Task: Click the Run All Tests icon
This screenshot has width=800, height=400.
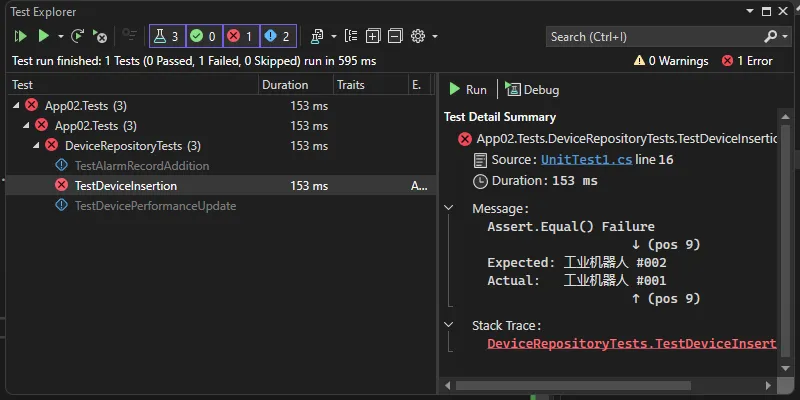Action: pos(20,36)
